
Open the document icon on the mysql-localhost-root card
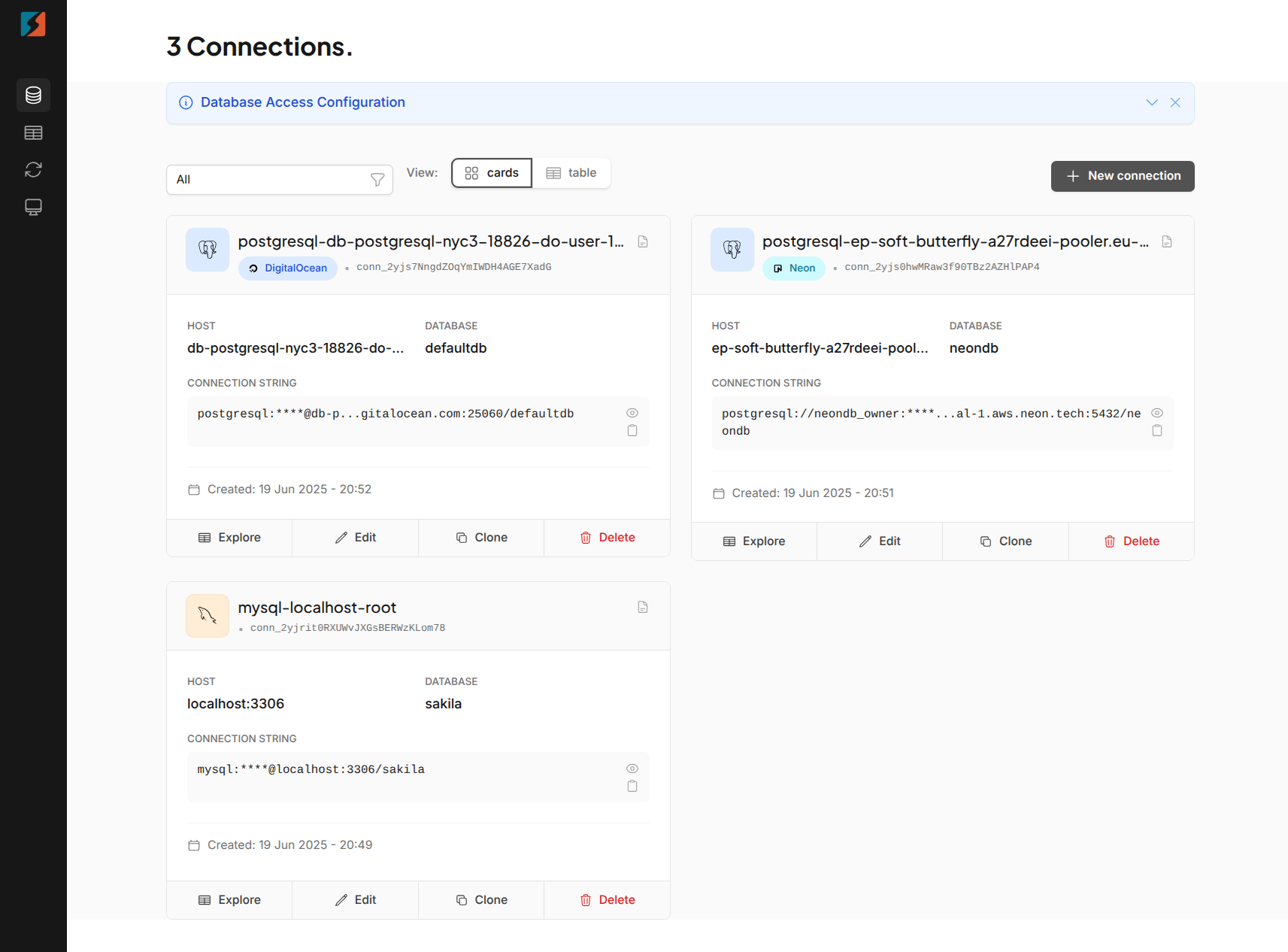643,607
